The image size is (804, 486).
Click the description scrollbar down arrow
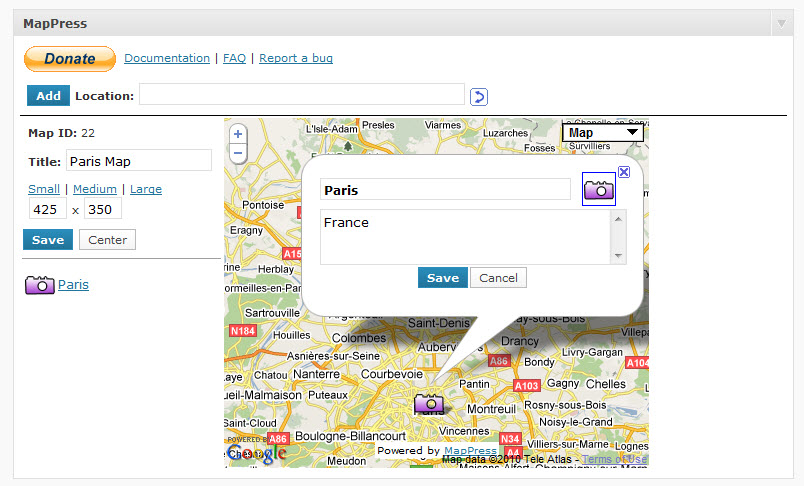(x=618, y=255)
